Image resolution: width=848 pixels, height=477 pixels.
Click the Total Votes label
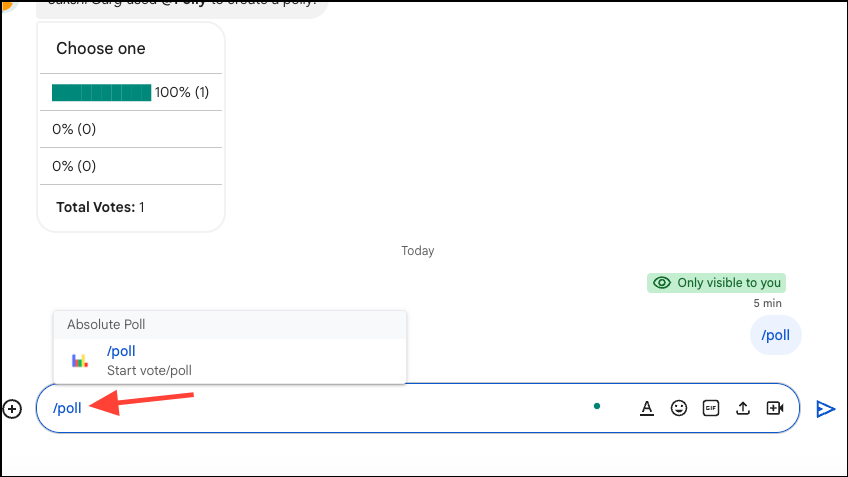coord(94,207)
